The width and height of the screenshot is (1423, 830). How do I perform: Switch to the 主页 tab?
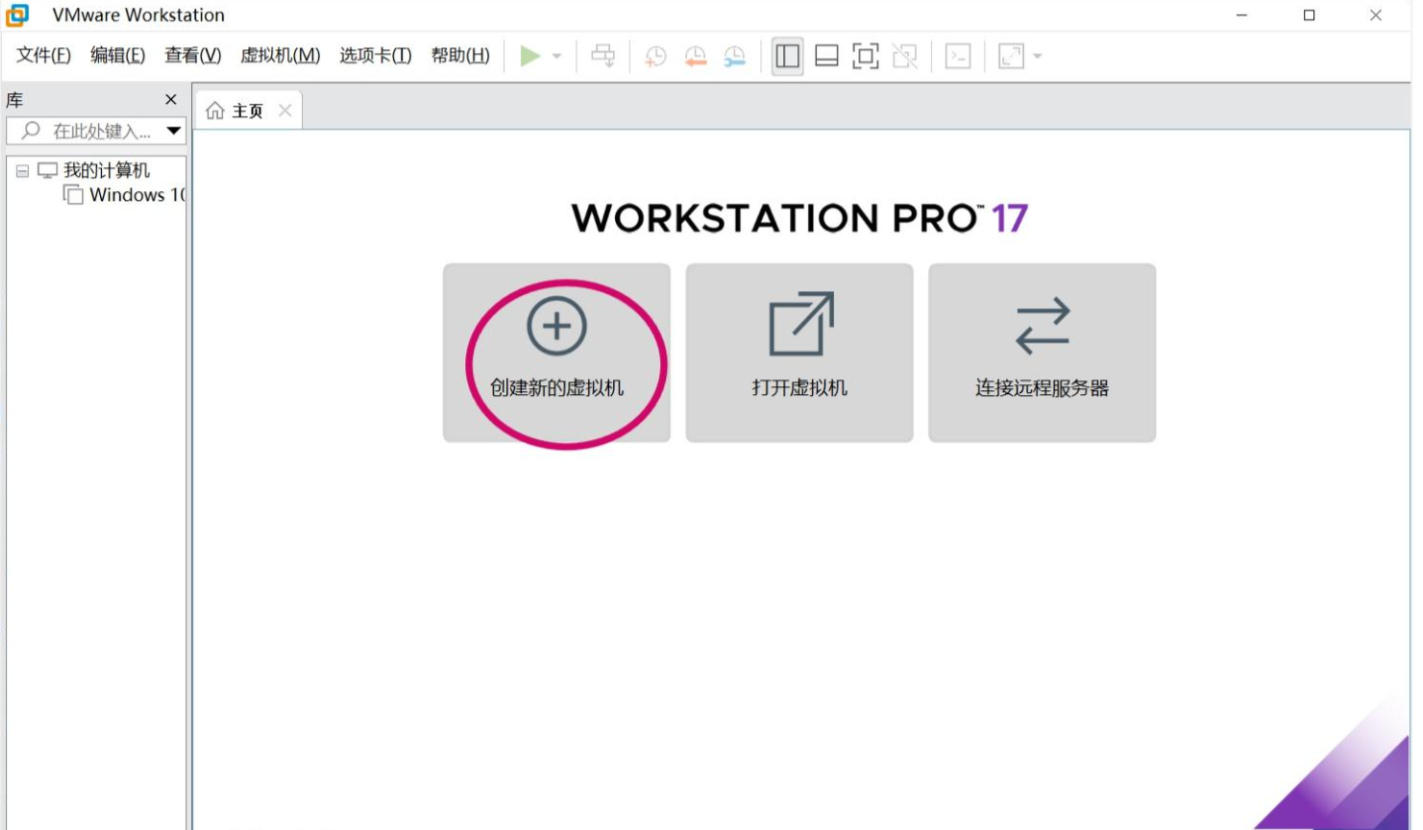(x=247, y=111)
